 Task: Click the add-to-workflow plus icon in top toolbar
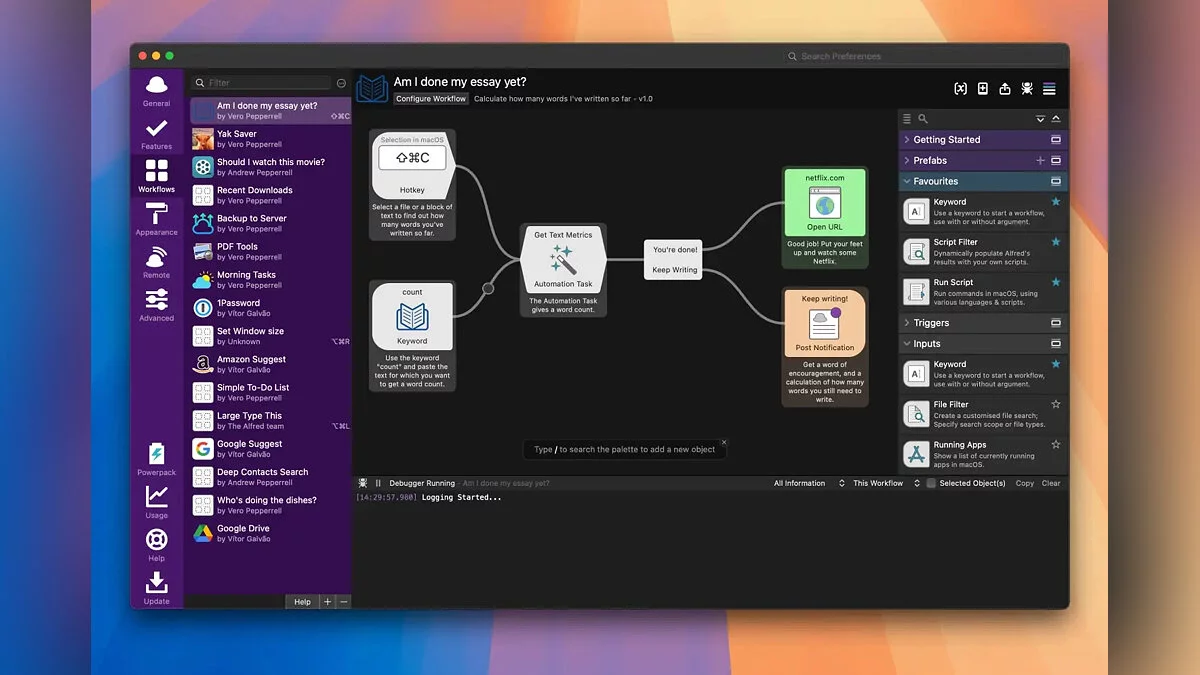pos(983,89)
